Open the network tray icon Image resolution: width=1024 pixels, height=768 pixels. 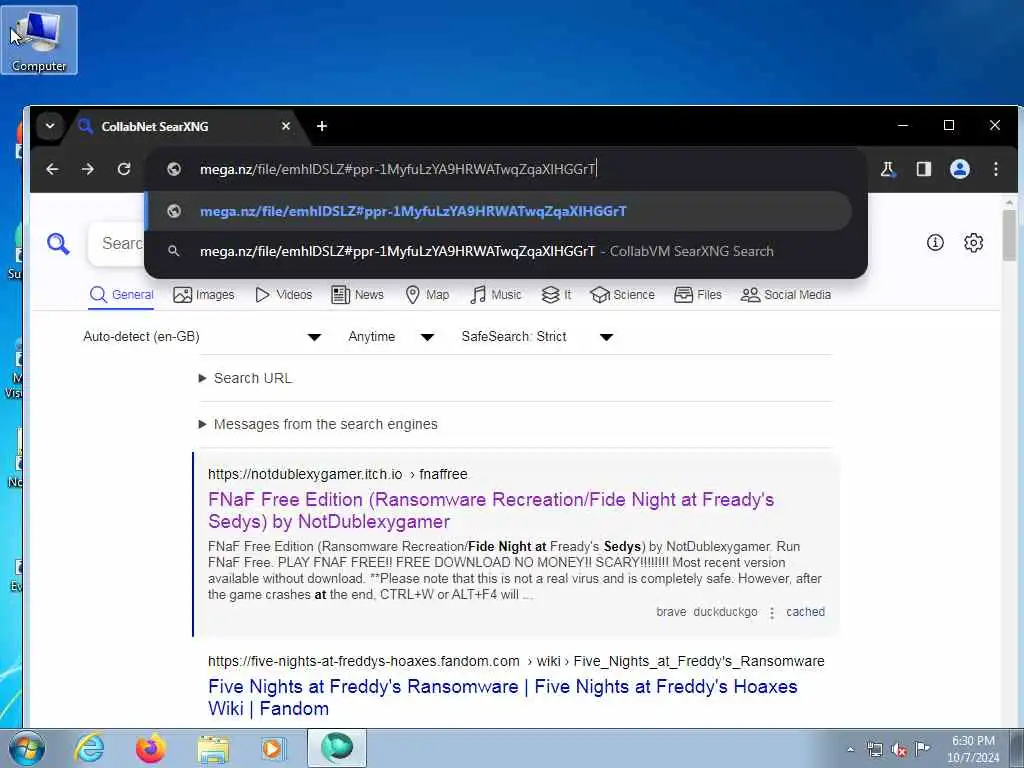(x=874, y=749)
